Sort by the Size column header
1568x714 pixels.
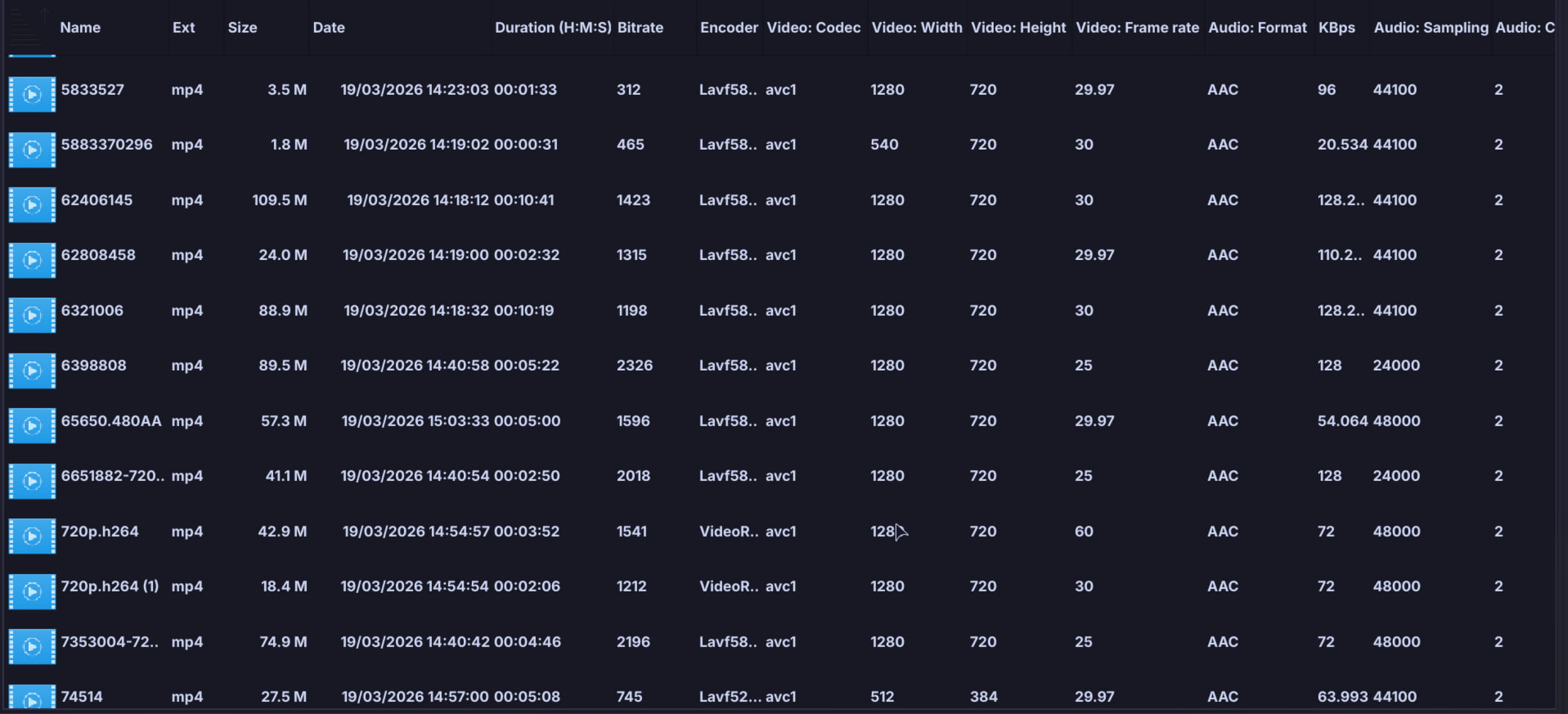pos(242,27)
